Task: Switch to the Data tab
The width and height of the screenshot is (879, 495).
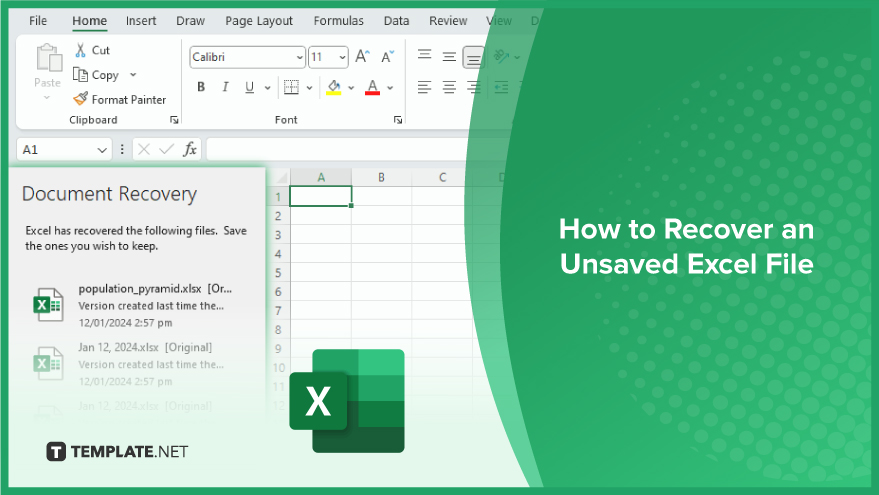Action: point(396,21)
